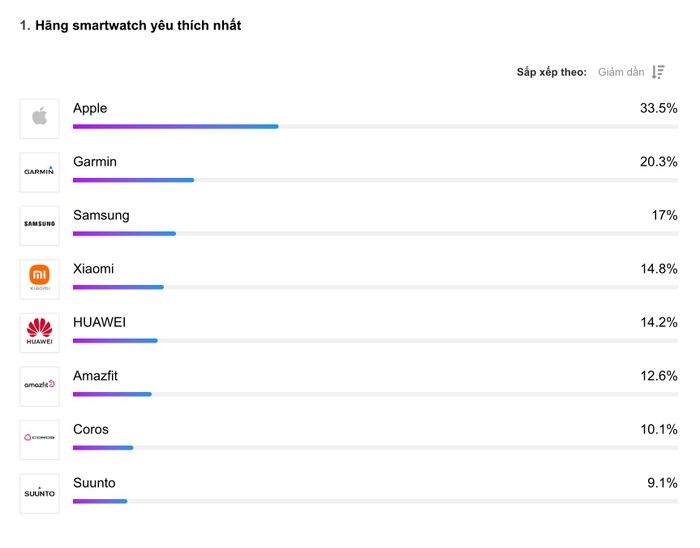The height and width of the screenshot is (548, 700).
Task: Click the HUAWEI 14.2% percentage value
Action: point(659,322)
